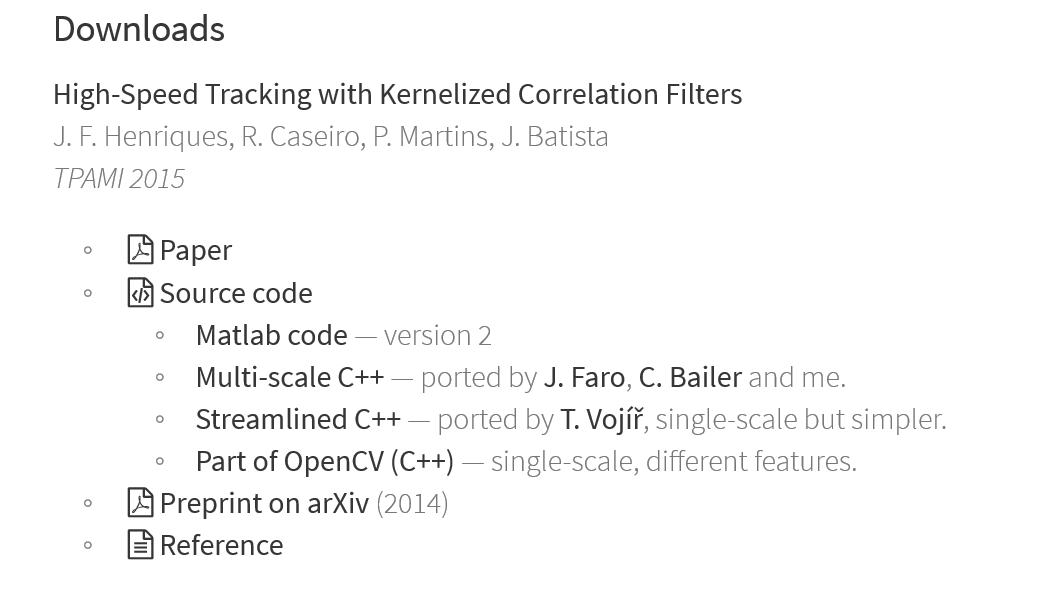Viewport: 1045px width, 589px height.
Task: Click the Downloads section heading
Action: tap(139, 29)
